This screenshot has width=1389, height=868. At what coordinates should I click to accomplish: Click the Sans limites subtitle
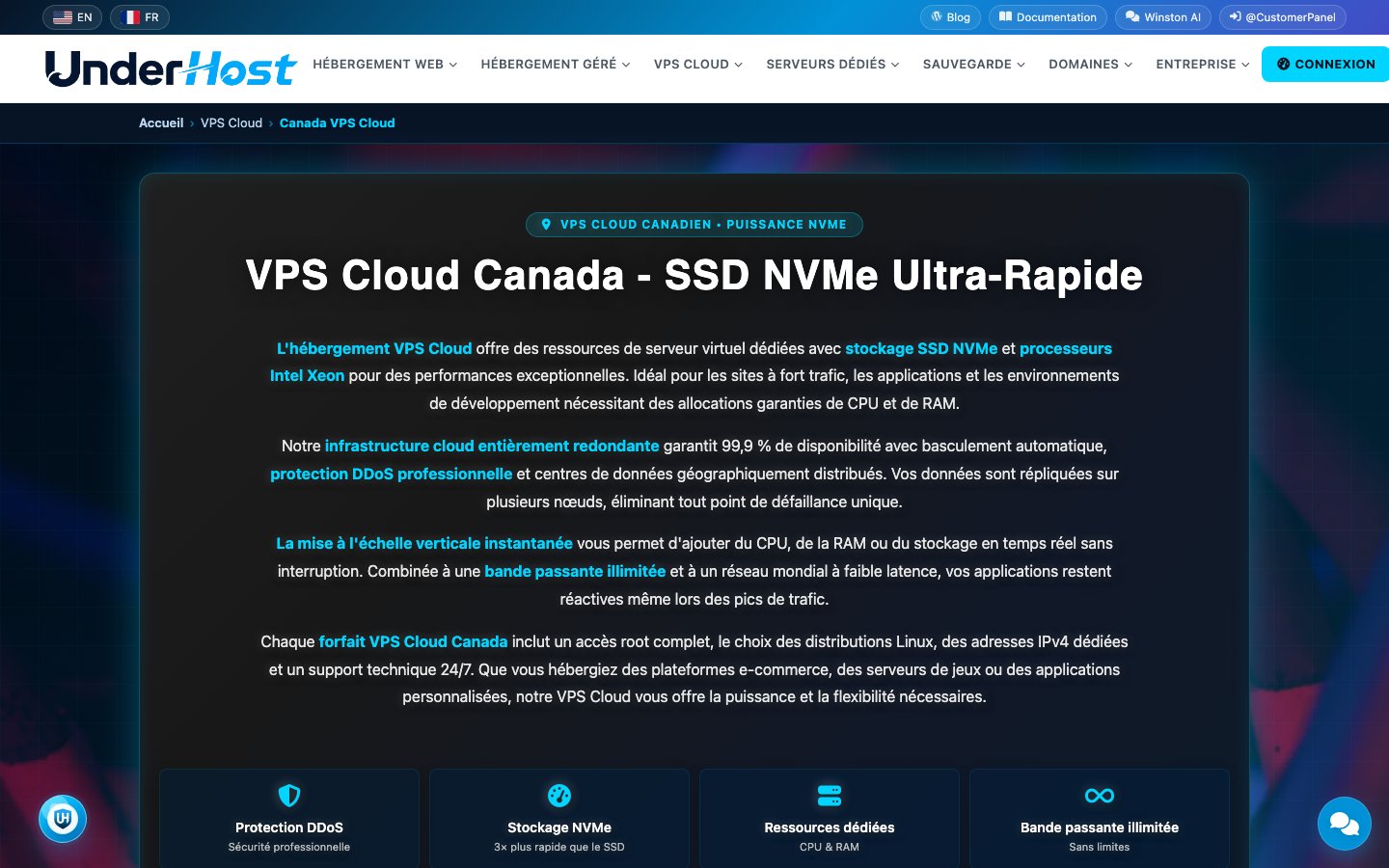tap(1100, 847)
